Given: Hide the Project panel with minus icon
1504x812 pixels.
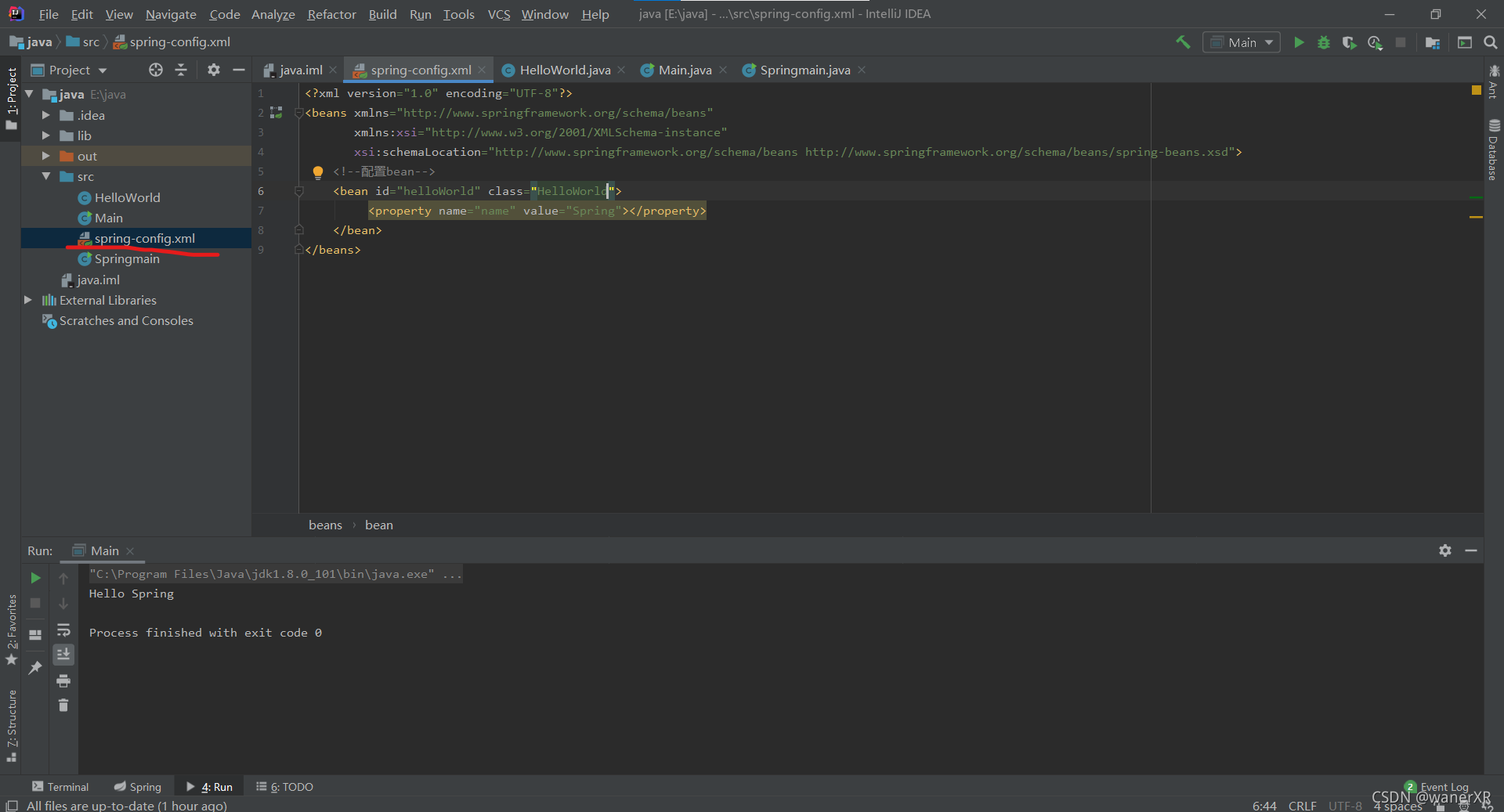Looking at the screenshot, I should (x=239, y=70).
